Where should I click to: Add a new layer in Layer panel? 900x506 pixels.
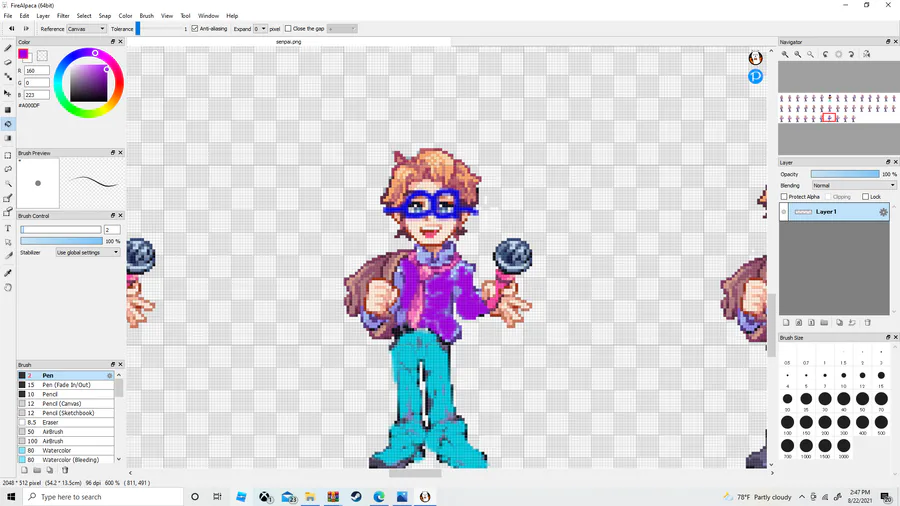tap(786, 323)
